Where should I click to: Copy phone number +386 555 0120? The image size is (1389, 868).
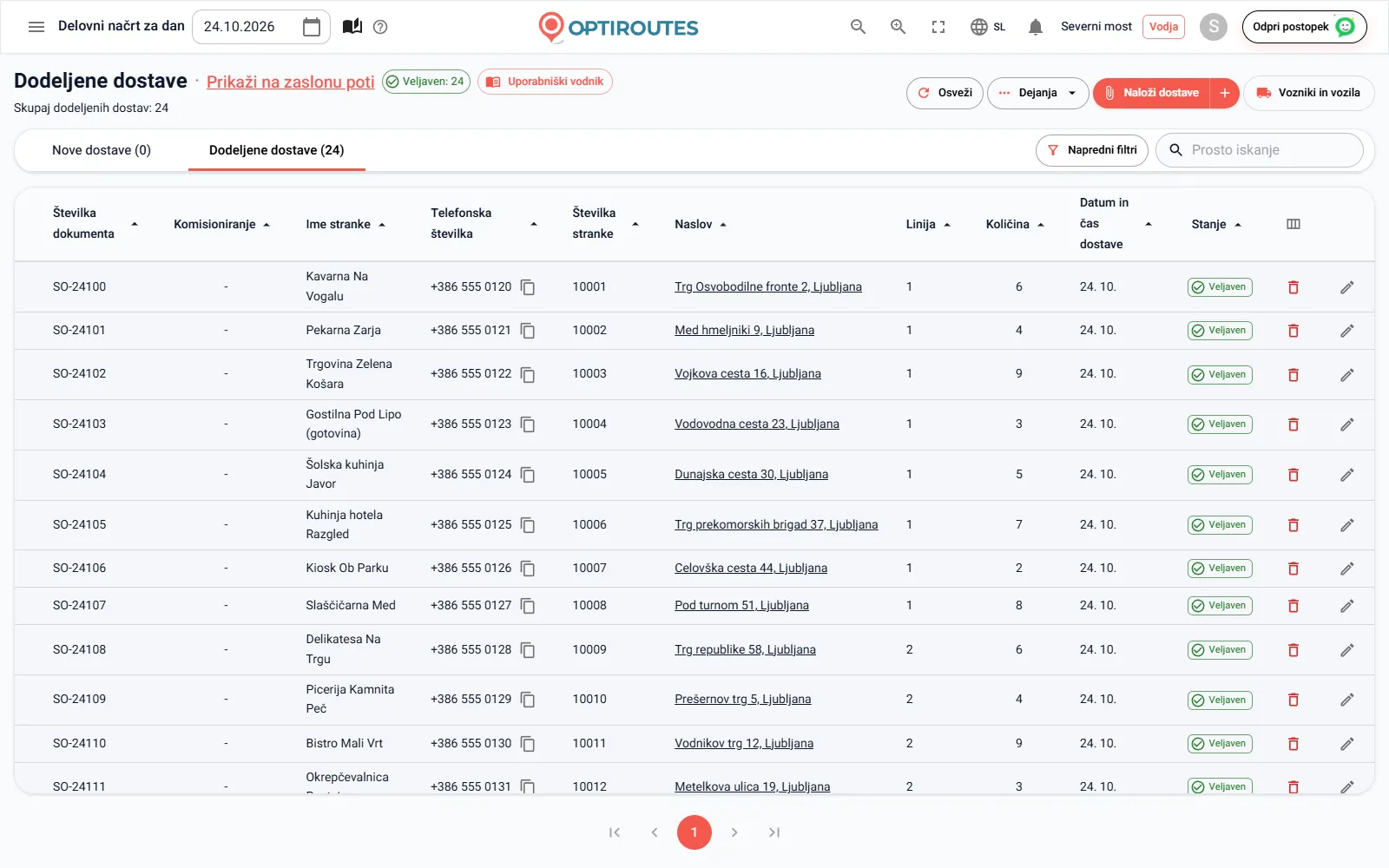528,287
